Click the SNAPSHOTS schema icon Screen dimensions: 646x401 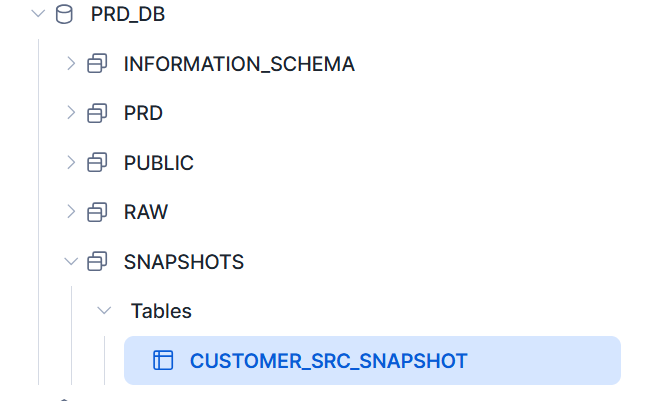click(97, 262)
